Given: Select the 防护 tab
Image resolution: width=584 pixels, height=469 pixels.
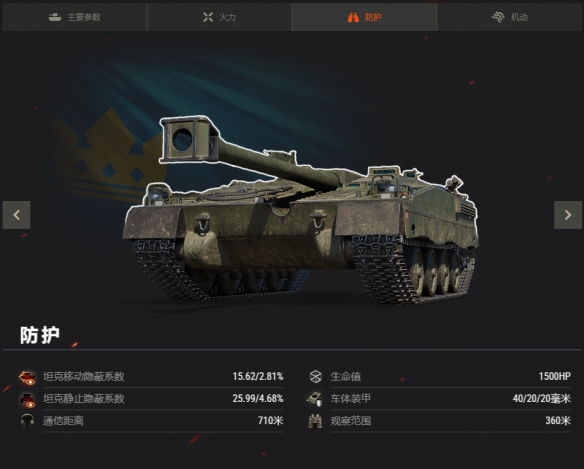Looking at the screenshot, I should click(x=364, y=17).
